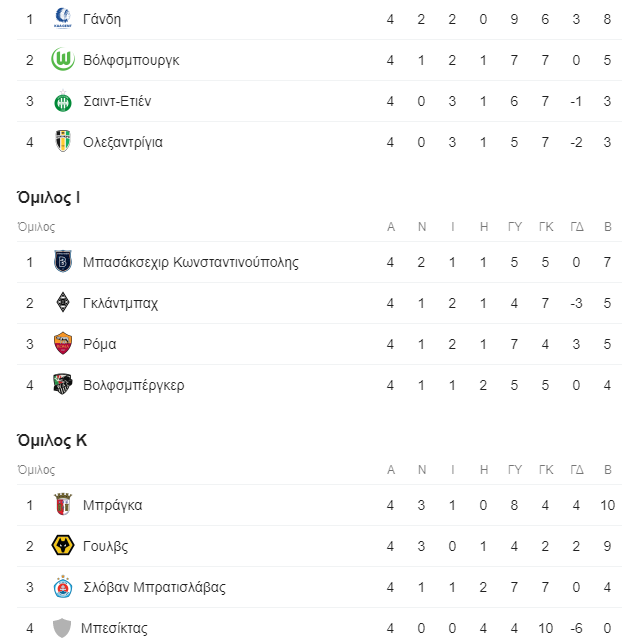Select the Ρόμα wolf crest icon
The width and height of the screenshot is (622, 643).
[63, 343]
